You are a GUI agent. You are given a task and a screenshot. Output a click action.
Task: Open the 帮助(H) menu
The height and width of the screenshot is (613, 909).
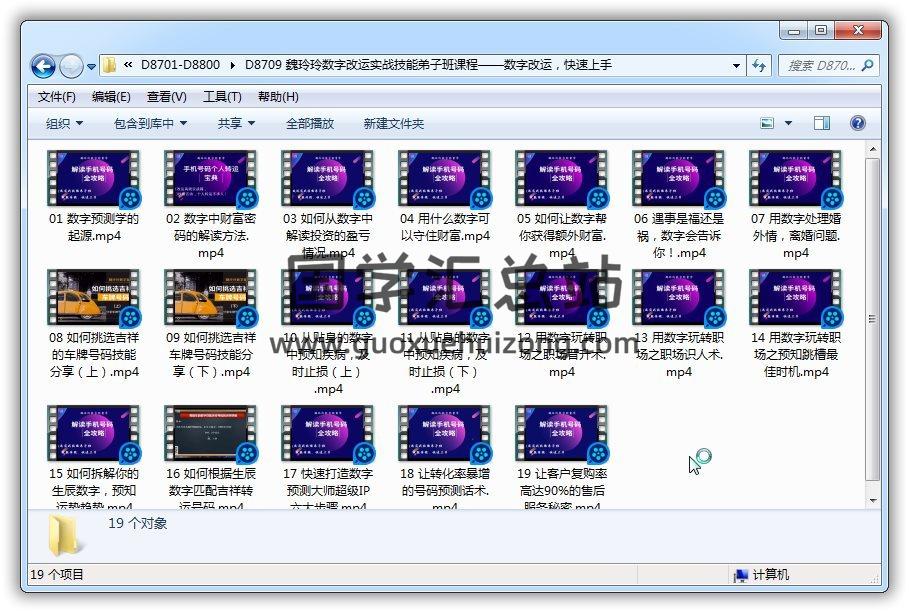click(x=278, y=97)
